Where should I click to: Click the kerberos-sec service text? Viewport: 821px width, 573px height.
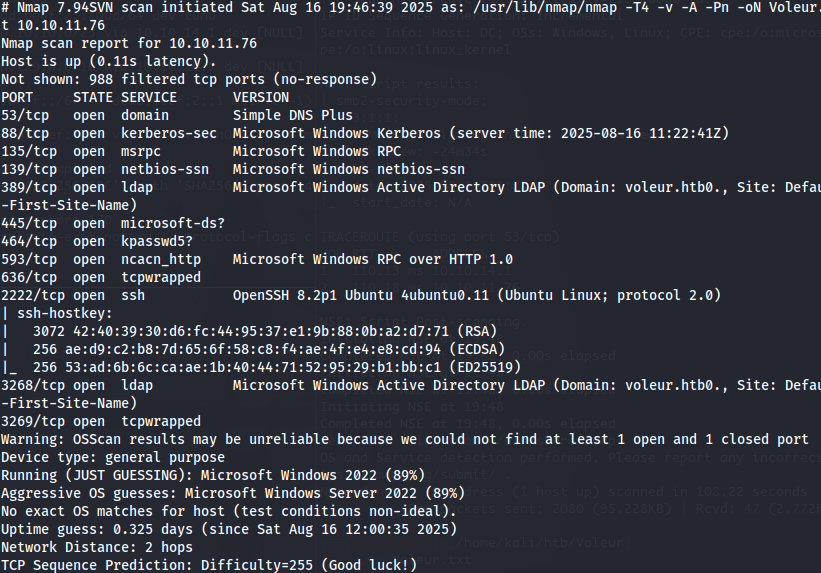click(x=169, y=133)
